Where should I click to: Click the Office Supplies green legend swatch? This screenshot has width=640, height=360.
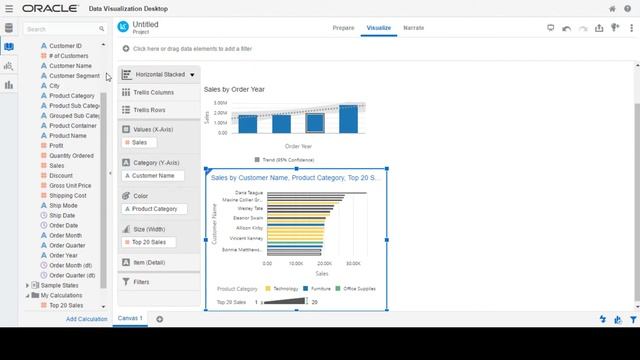pyautogui.click(x=338, y=289)
